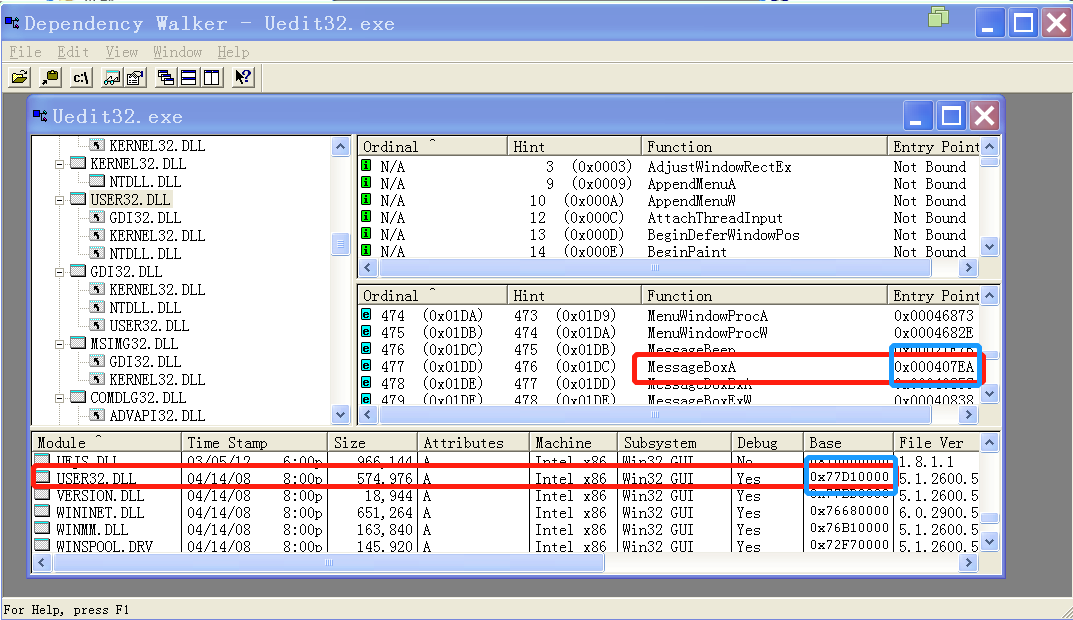Click the Copy toolbar icon

[49, 78]
